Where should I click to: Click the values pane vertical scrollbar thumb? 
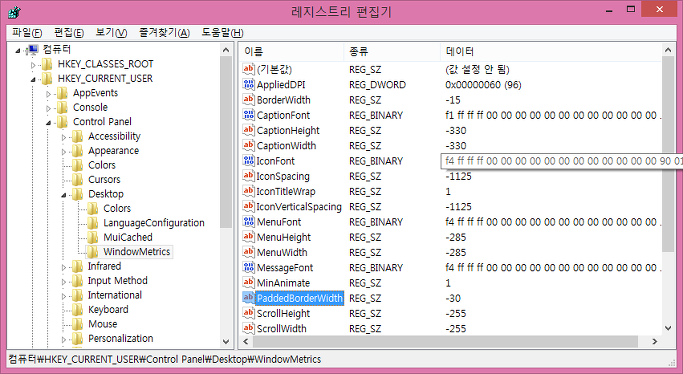point(669,154)
